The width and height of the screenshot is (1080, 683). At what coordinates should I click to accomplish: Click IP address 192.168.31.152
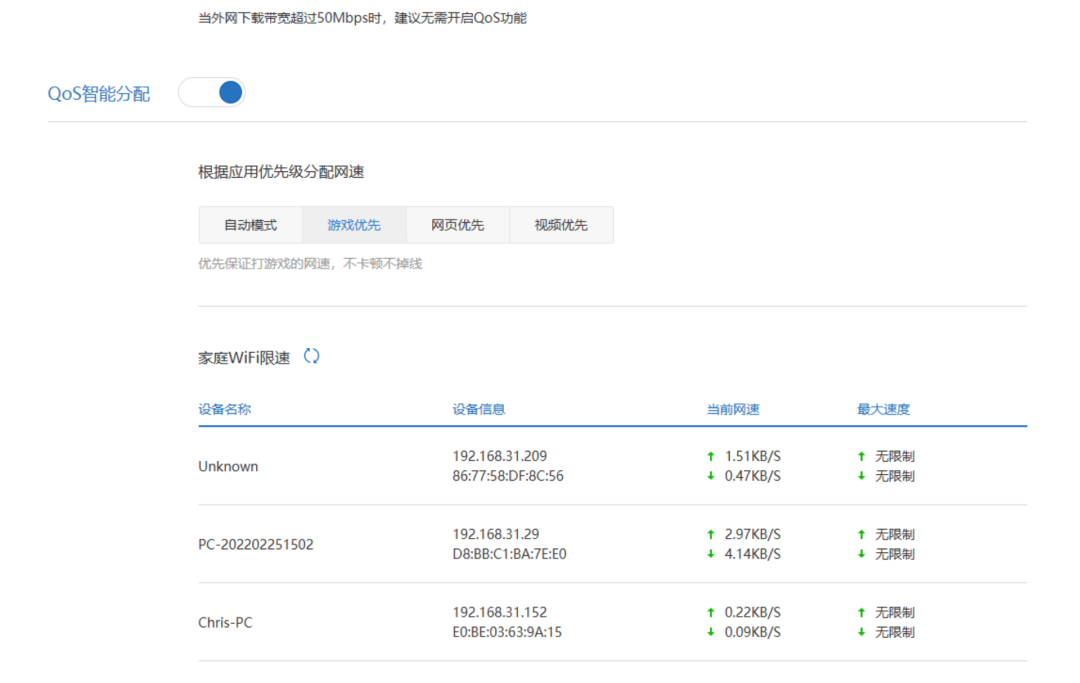tap(499, 612)
